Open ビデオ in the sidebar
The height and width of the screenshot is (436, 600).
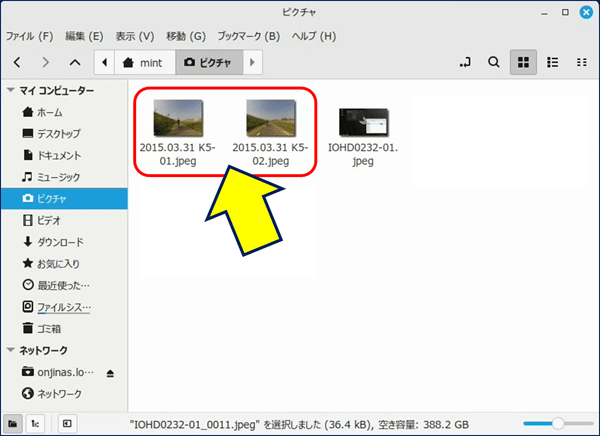(64, 220)
